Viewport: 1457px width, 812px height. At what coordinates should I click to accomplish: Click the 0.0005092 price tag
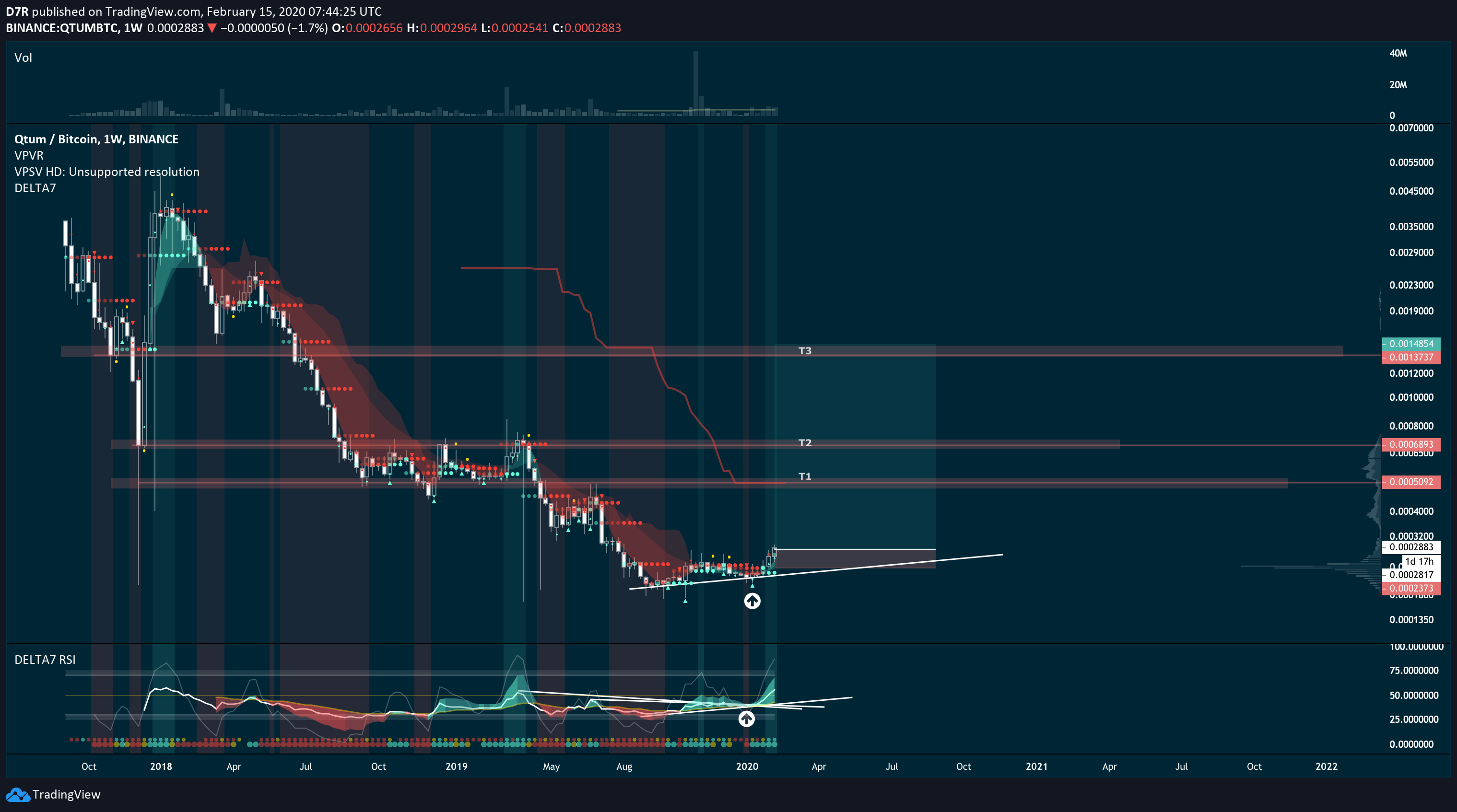1410,482
